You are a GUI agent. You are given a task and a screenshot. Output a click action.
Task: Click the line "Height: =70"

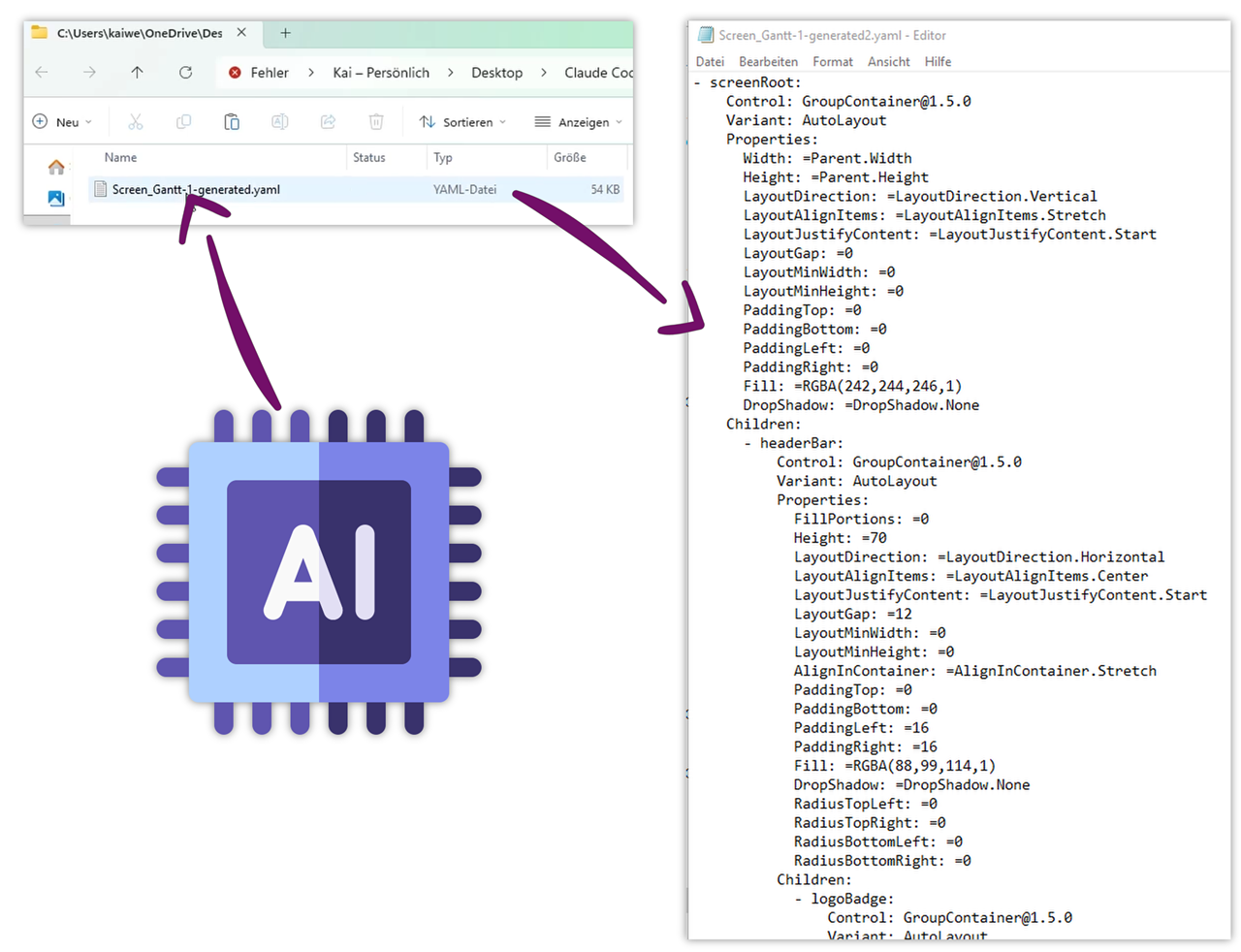(840, 538)
